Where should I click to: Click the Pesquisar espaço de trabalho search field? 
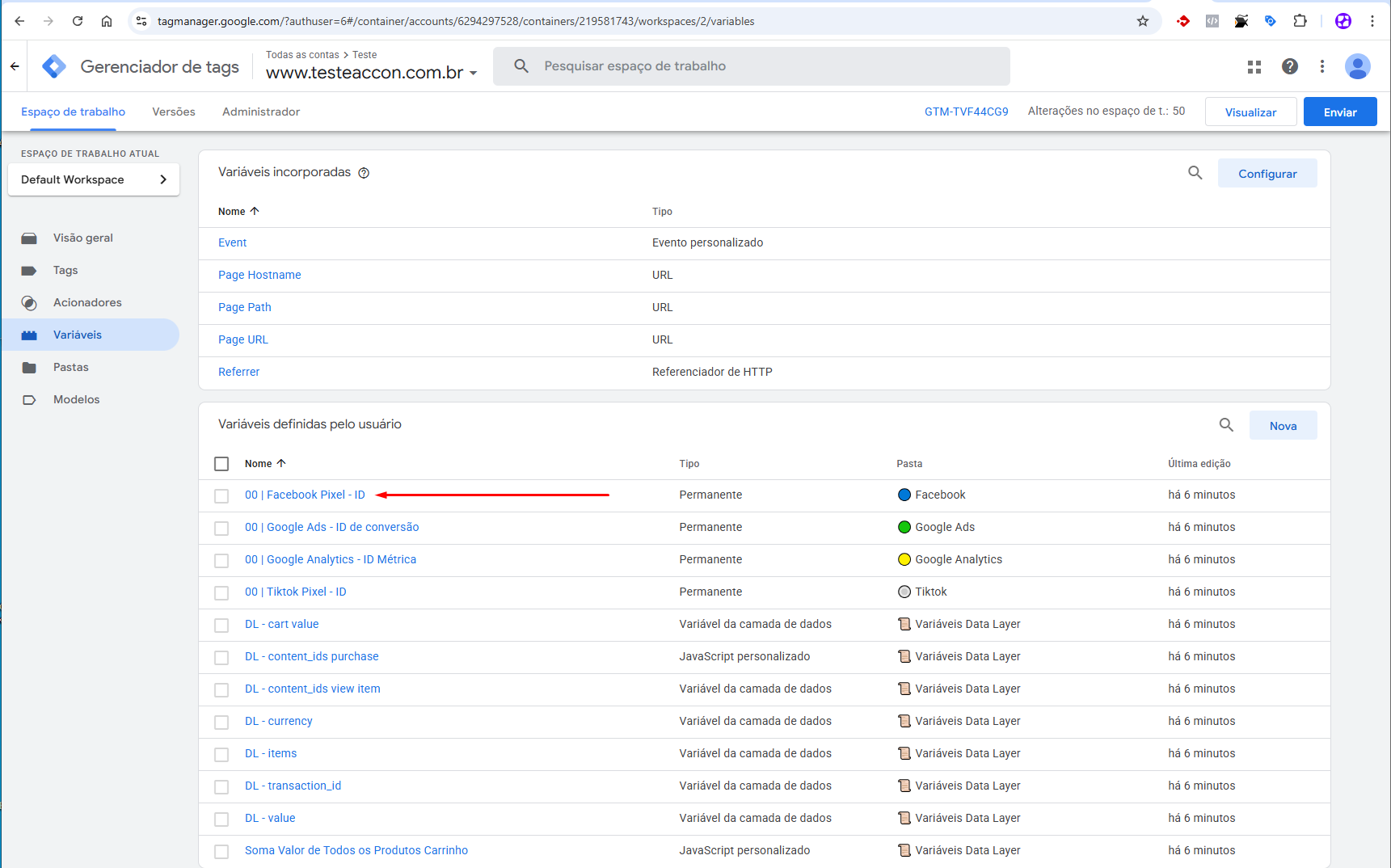(752, 66)
